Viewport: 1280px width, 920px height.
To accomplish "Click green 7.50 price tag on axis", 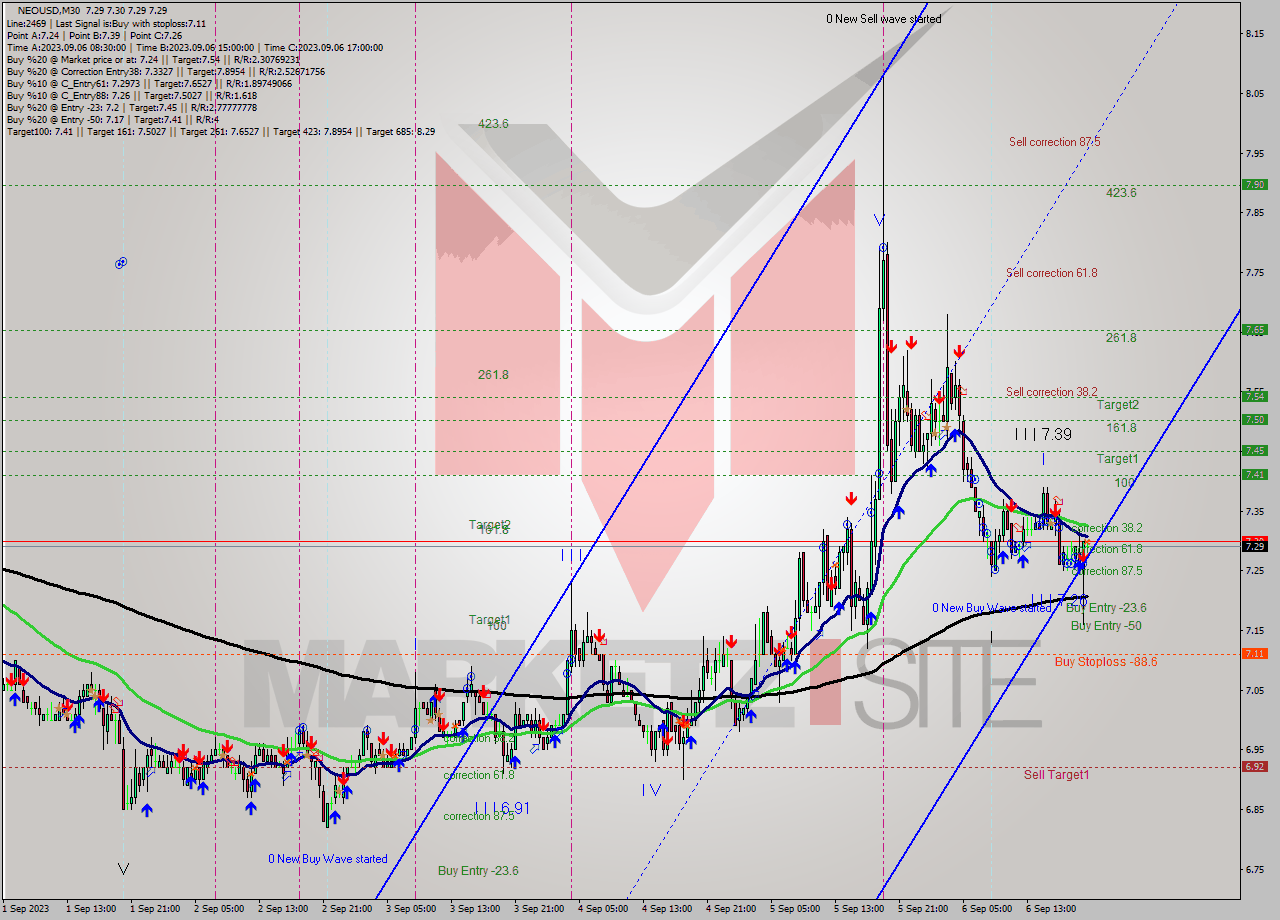I will [x=1255, y=420].
